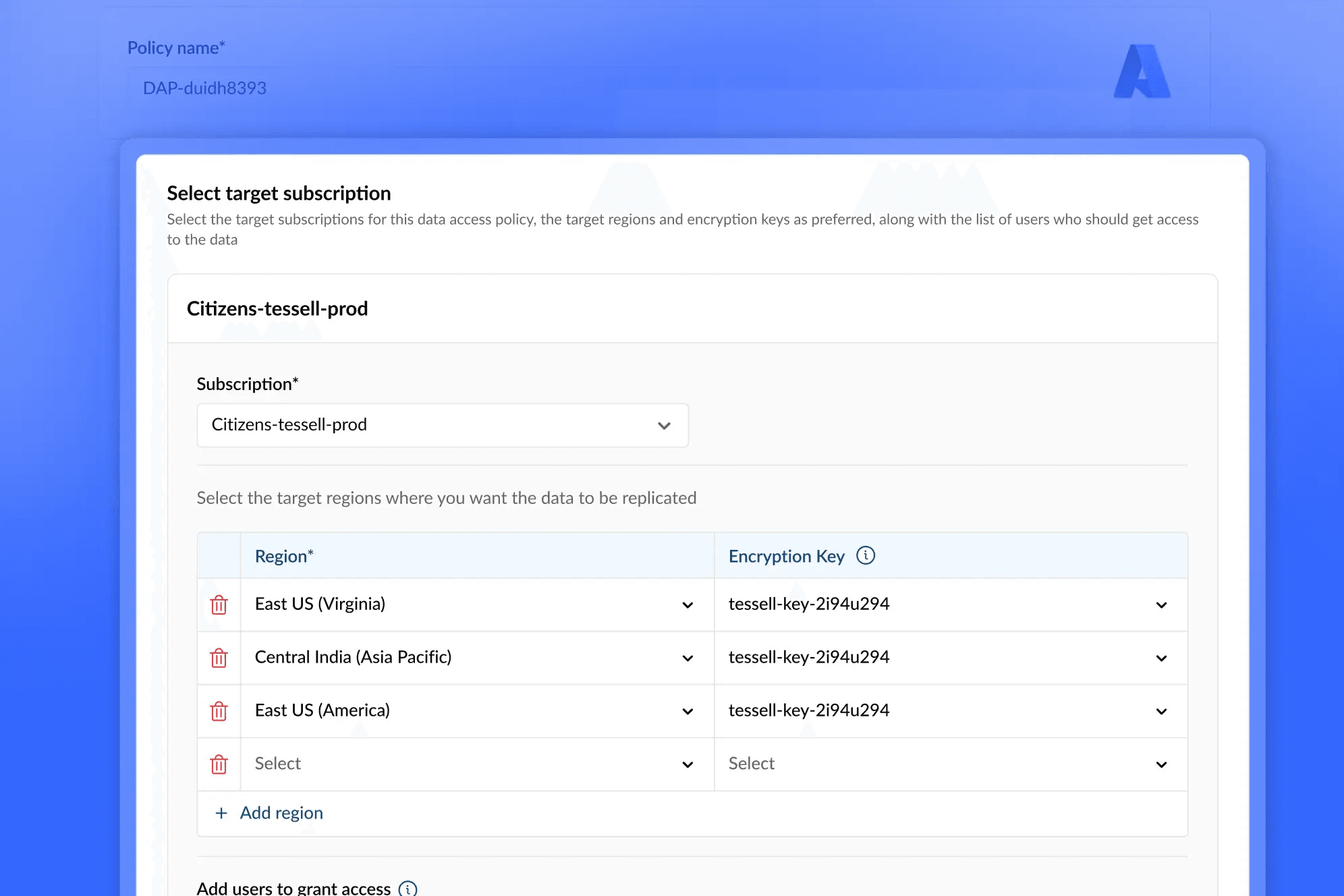Click the info icon beside Add users
1344x896 pixels.
[408, 889]
